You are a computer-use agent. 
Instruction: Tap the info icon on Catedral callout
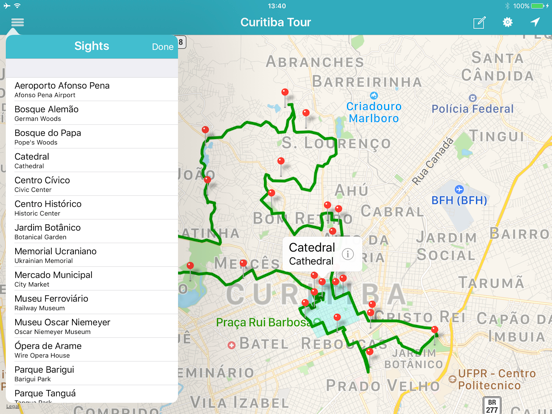(x=347, y=254)
